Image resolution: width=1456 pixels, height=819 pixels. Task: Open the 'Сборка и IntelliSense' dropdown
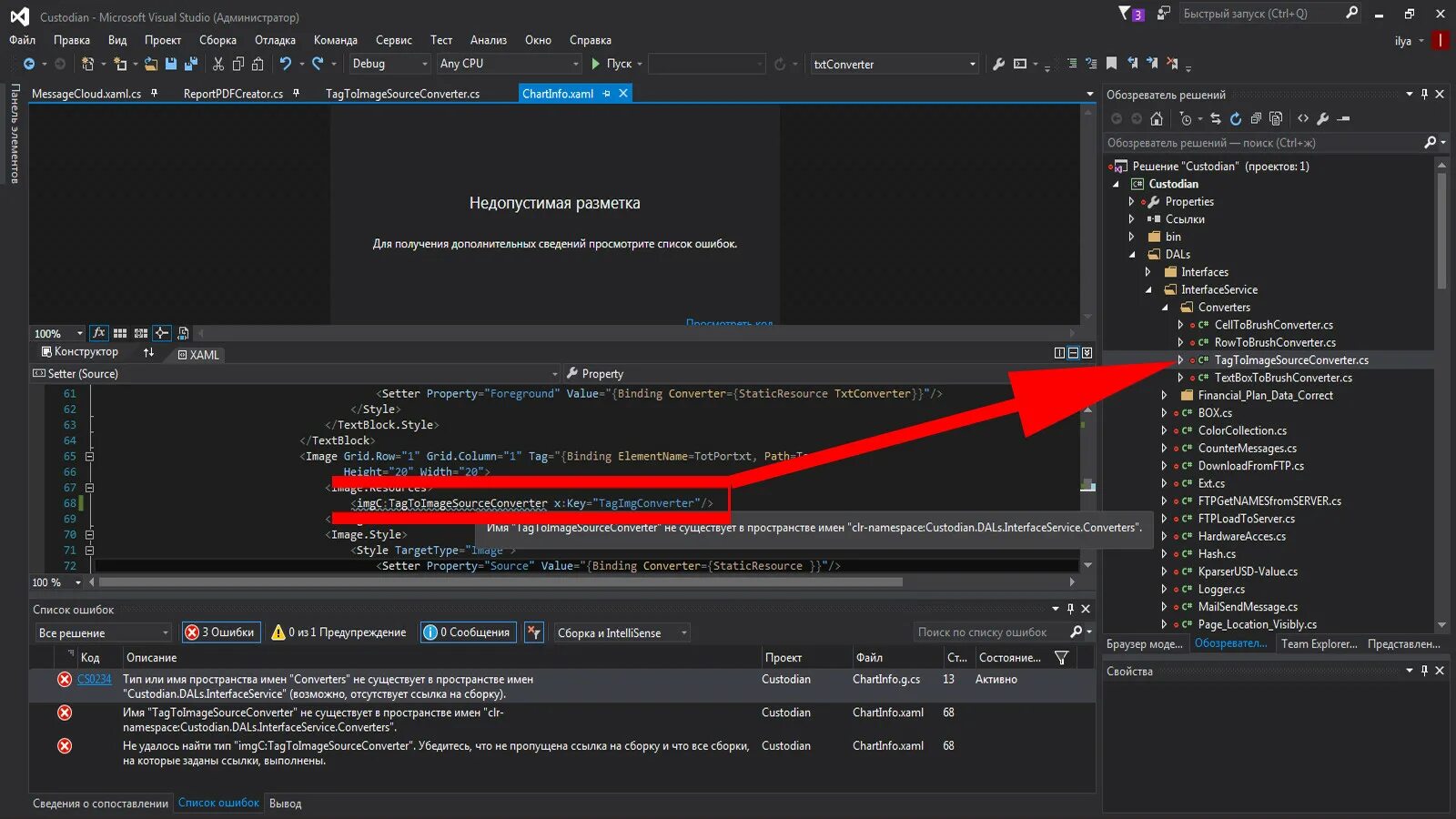622,632
